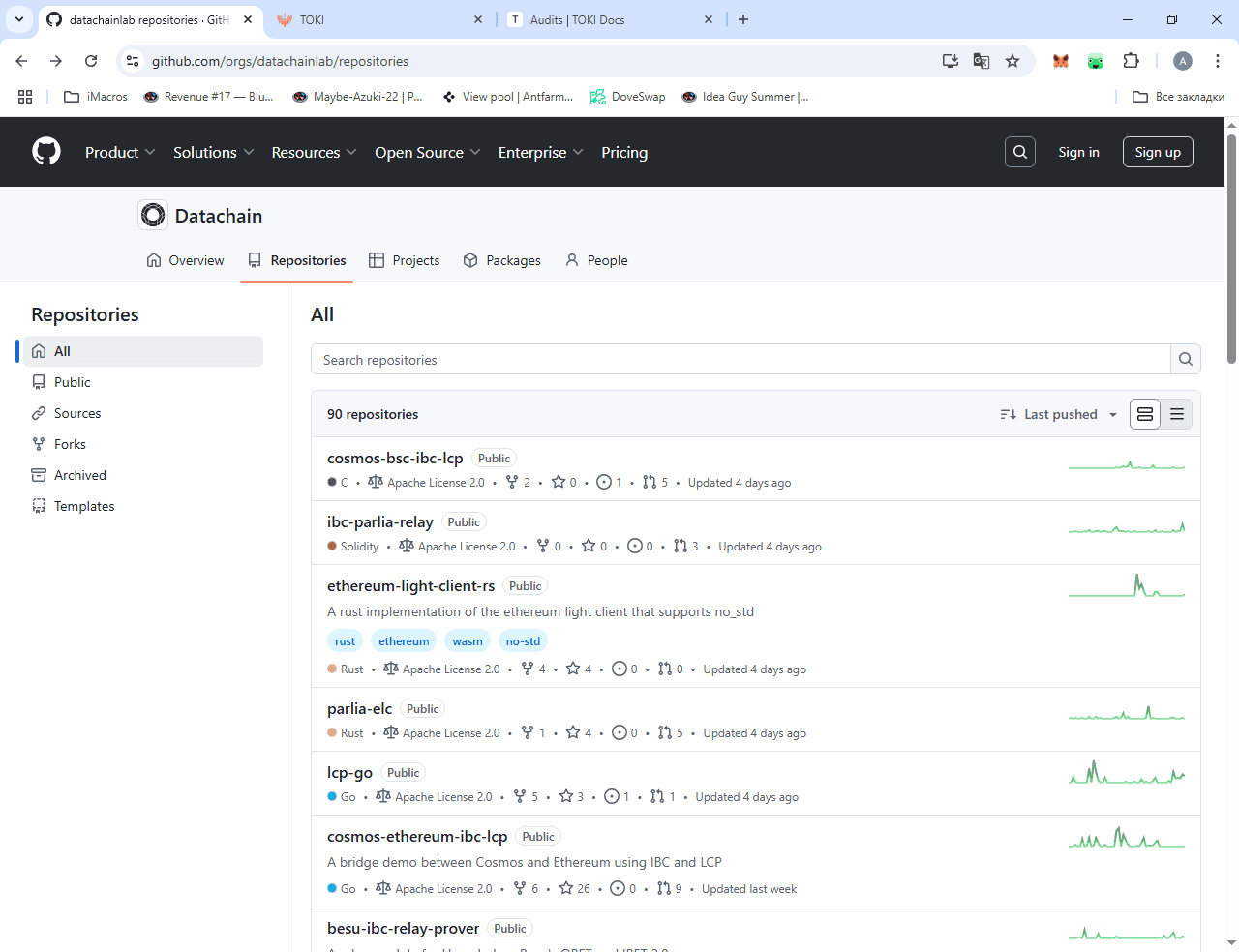Expand the Open Source menu
This screenshot has height=952, width=1239.
click(428, 152)
